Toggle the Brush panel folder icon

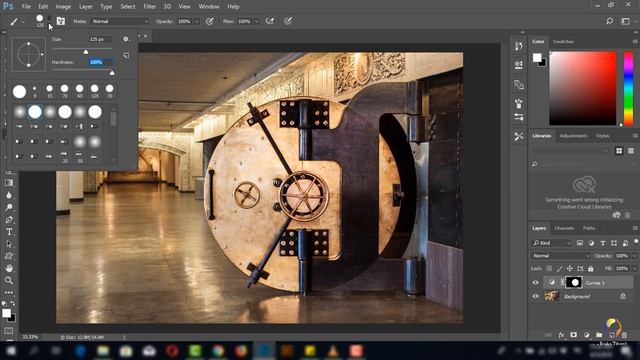[x=61, y=21]
